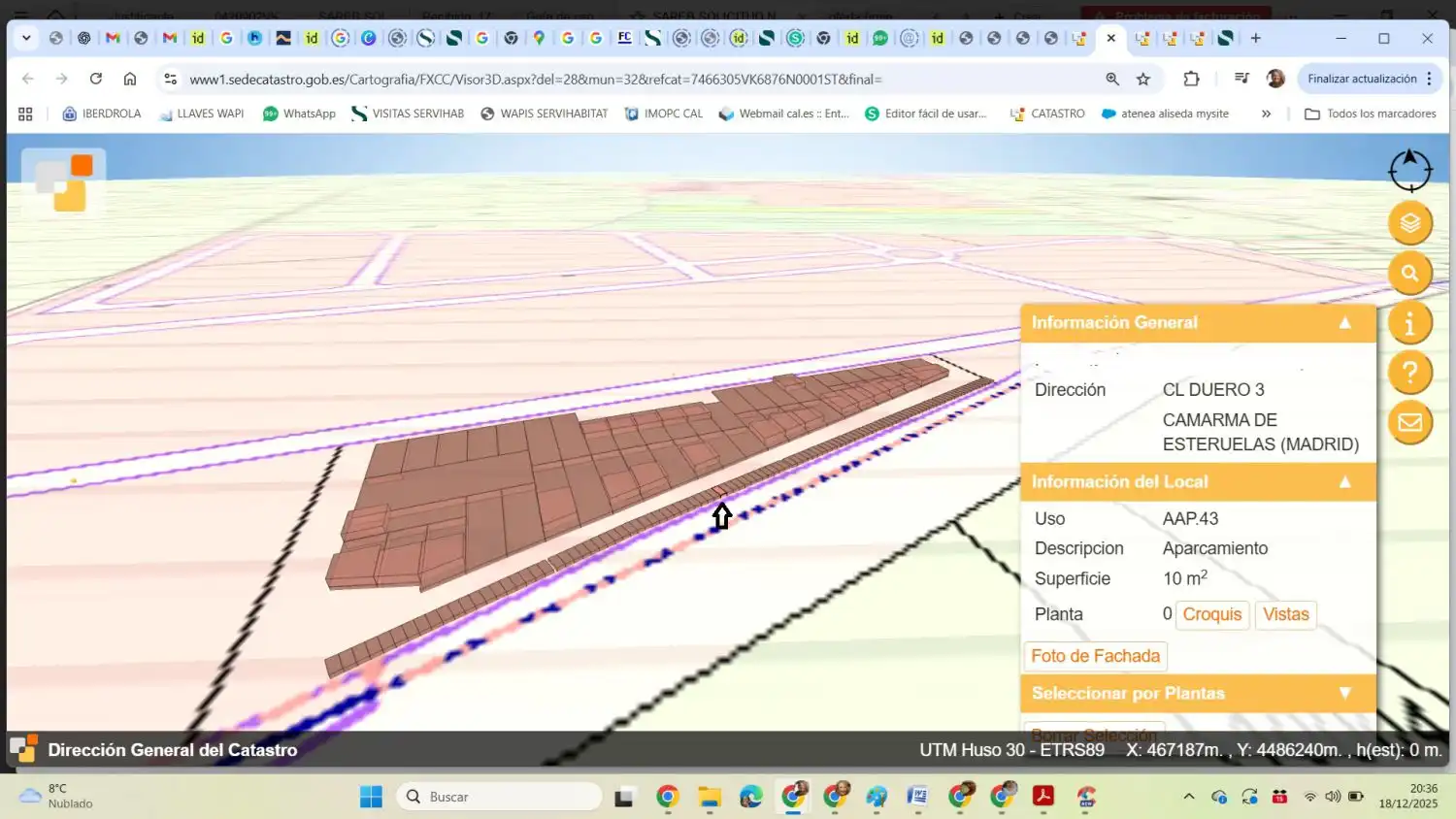1456x819 pixels.
Task: Switch to the FC favicon tab
Action: point(625,38)
